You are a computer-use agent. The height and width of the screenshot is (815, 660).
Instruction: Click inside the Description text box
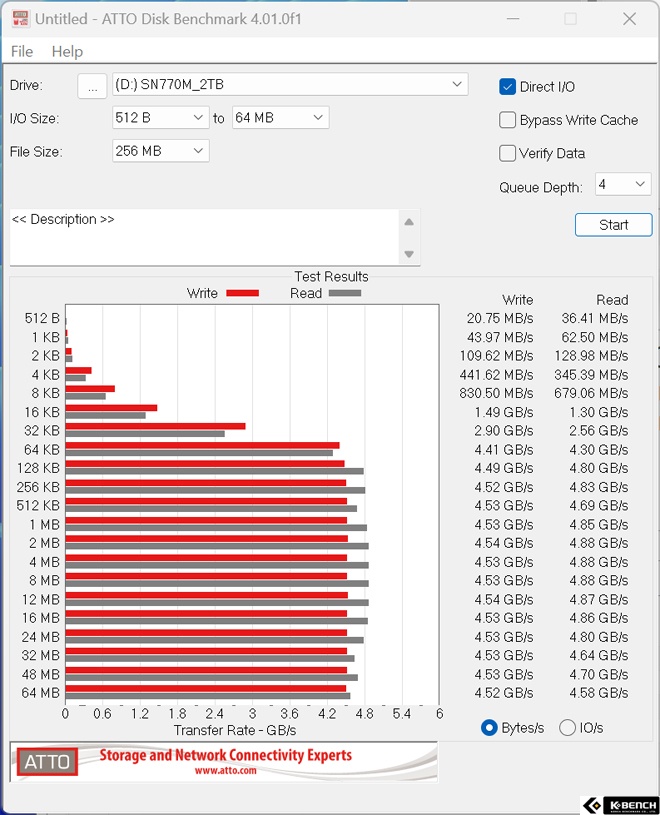(204, 236)
